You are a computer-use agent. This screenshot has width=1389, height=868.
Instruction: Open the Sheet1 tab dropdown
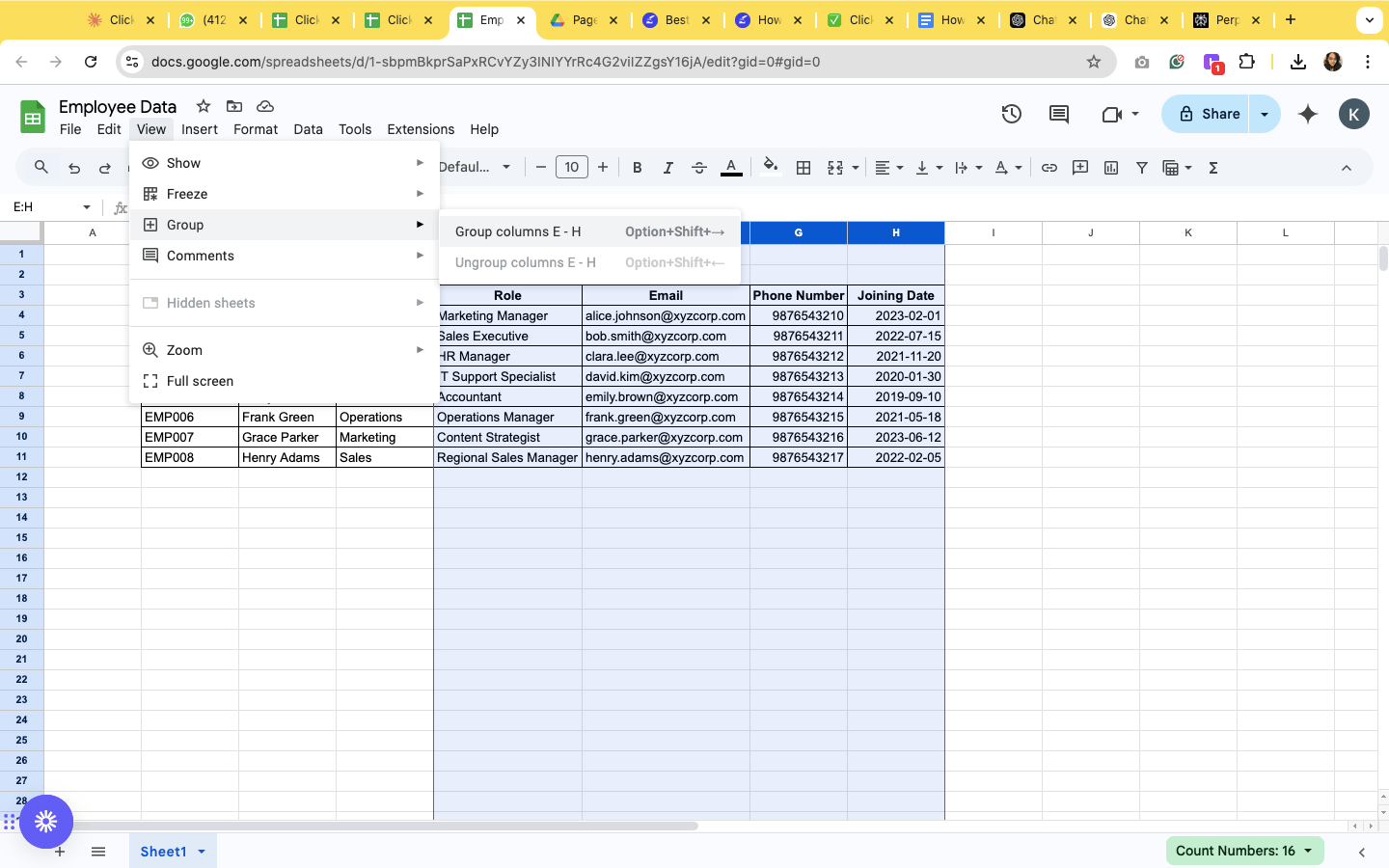202,852
